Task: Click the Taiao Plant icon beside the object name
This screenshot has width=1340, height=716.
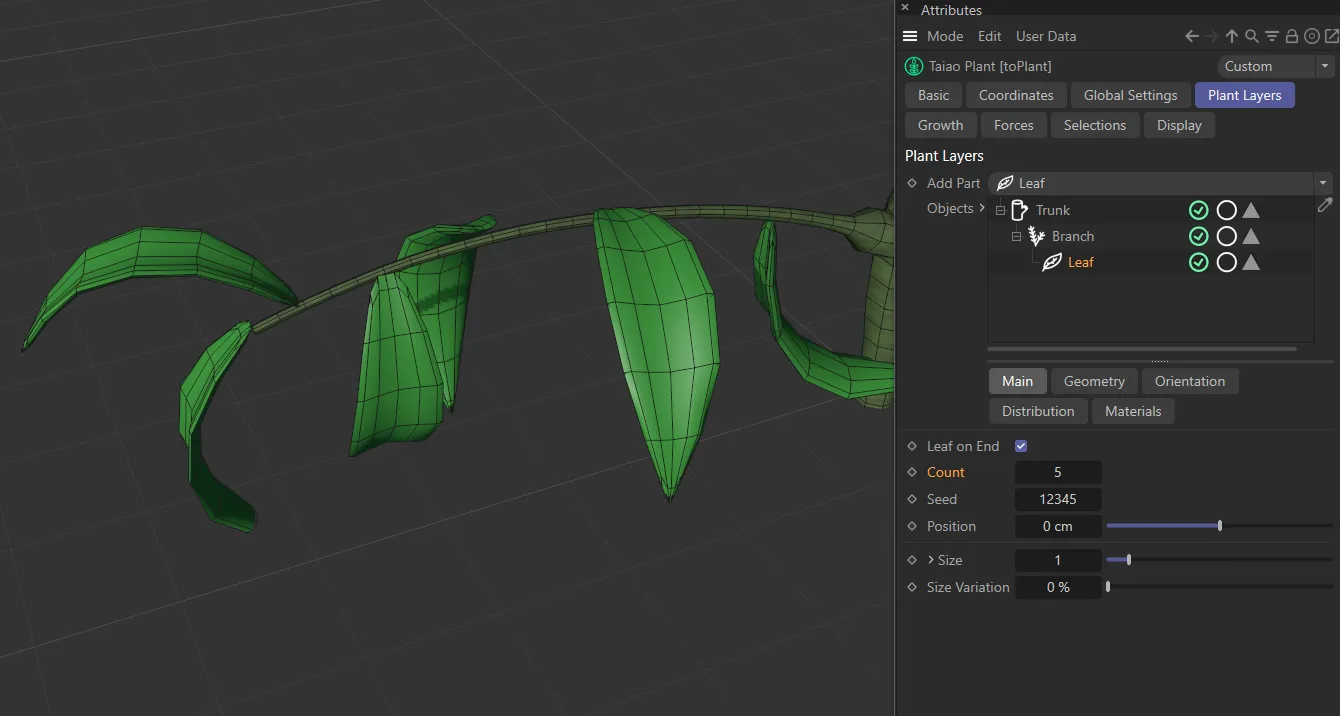Action: pos(913,66)
